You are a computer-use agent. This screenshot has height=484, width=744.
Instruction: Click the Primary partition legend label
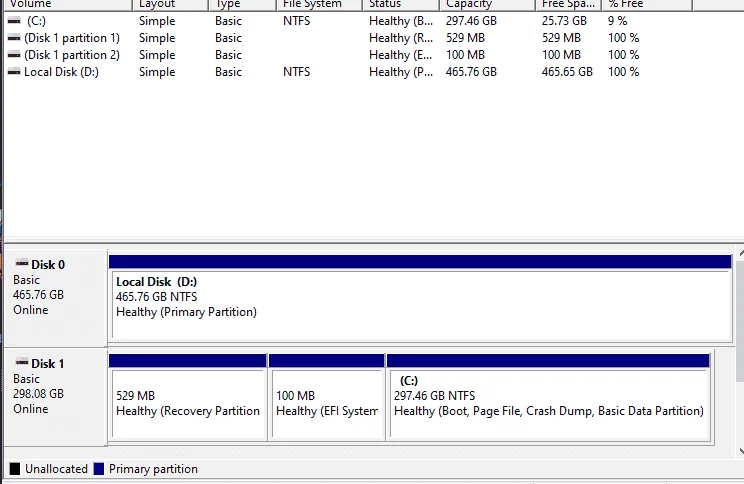click(153, 469)
